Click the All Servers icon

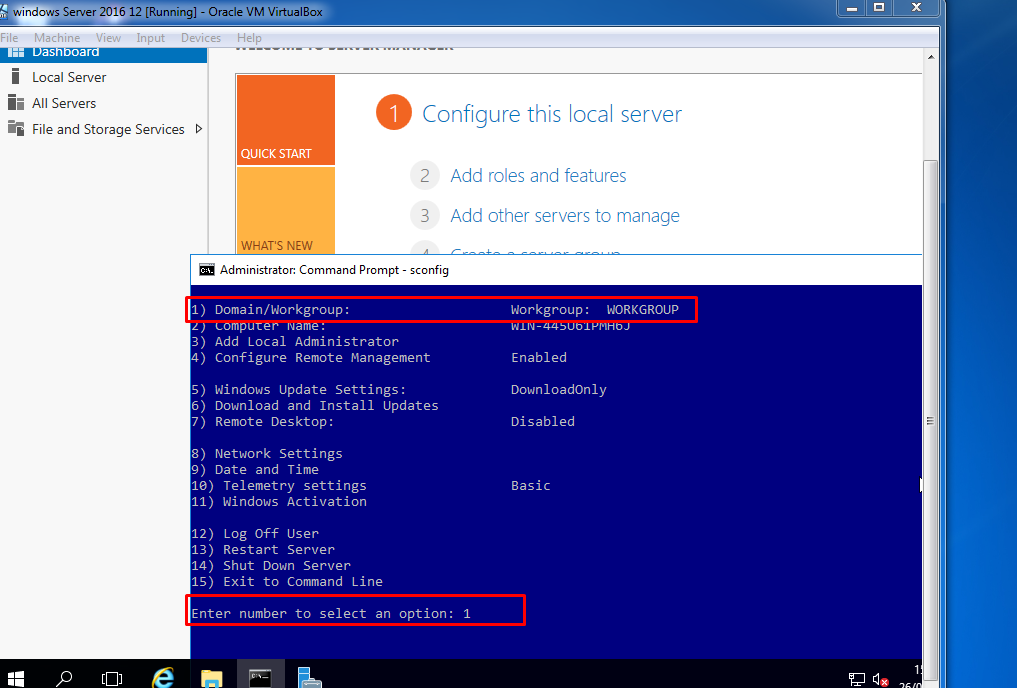[16, 102]
